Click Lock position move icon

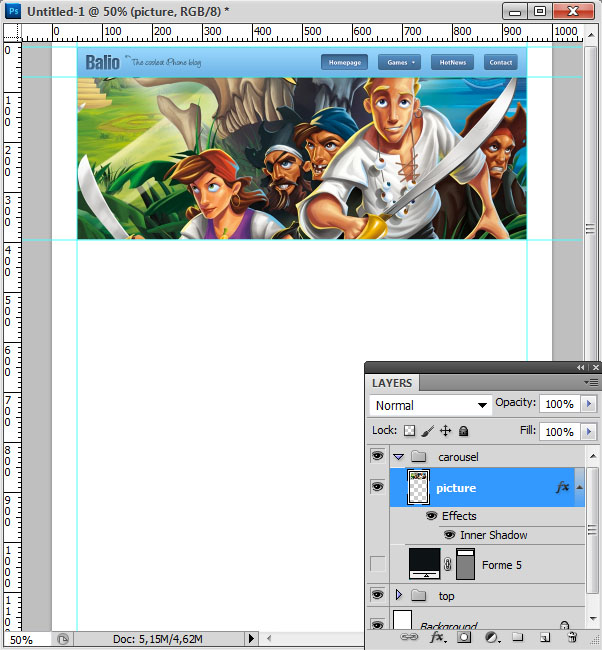(445, 431)
